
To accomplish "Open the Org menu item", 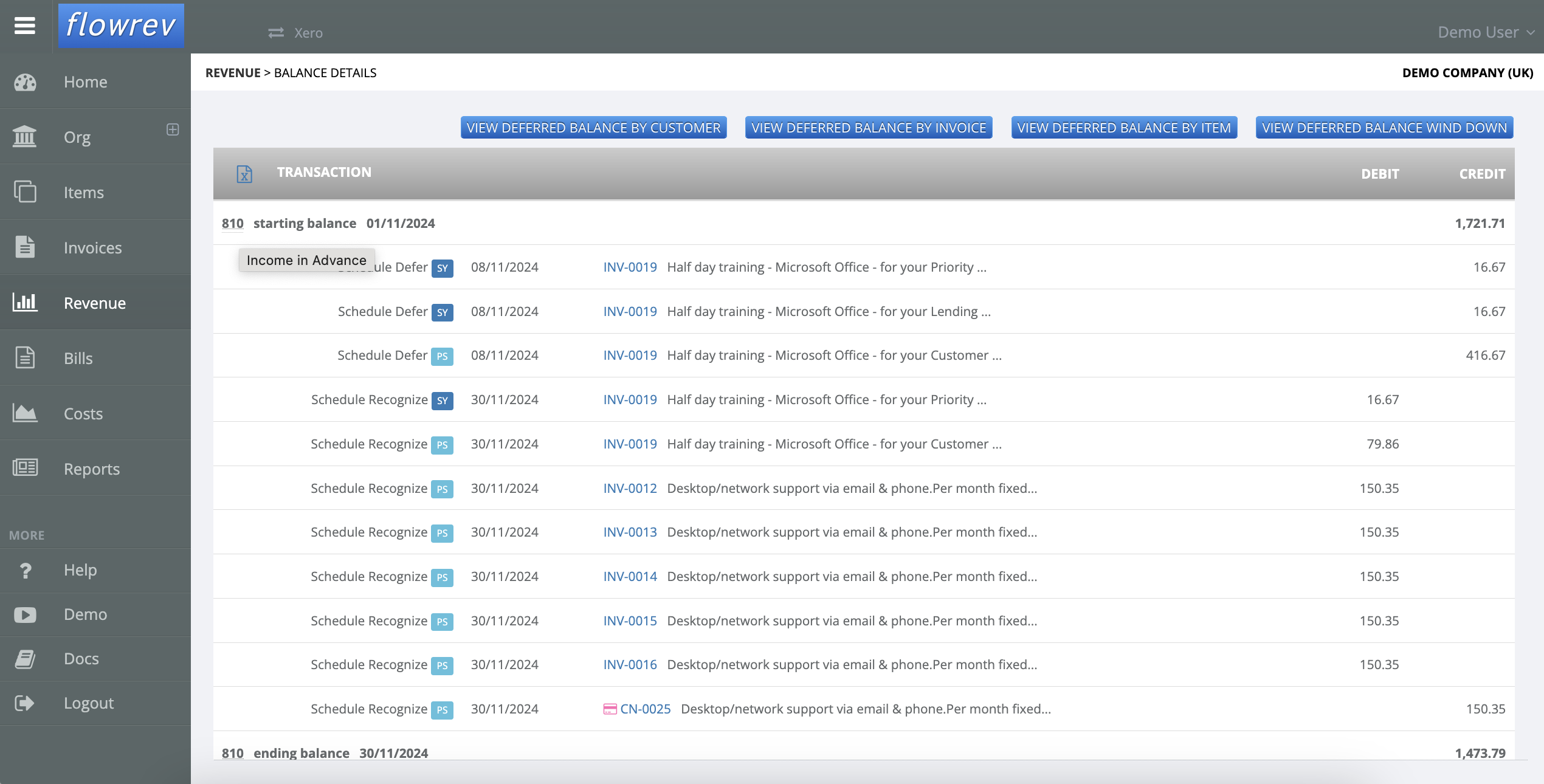I will point(77,137).
